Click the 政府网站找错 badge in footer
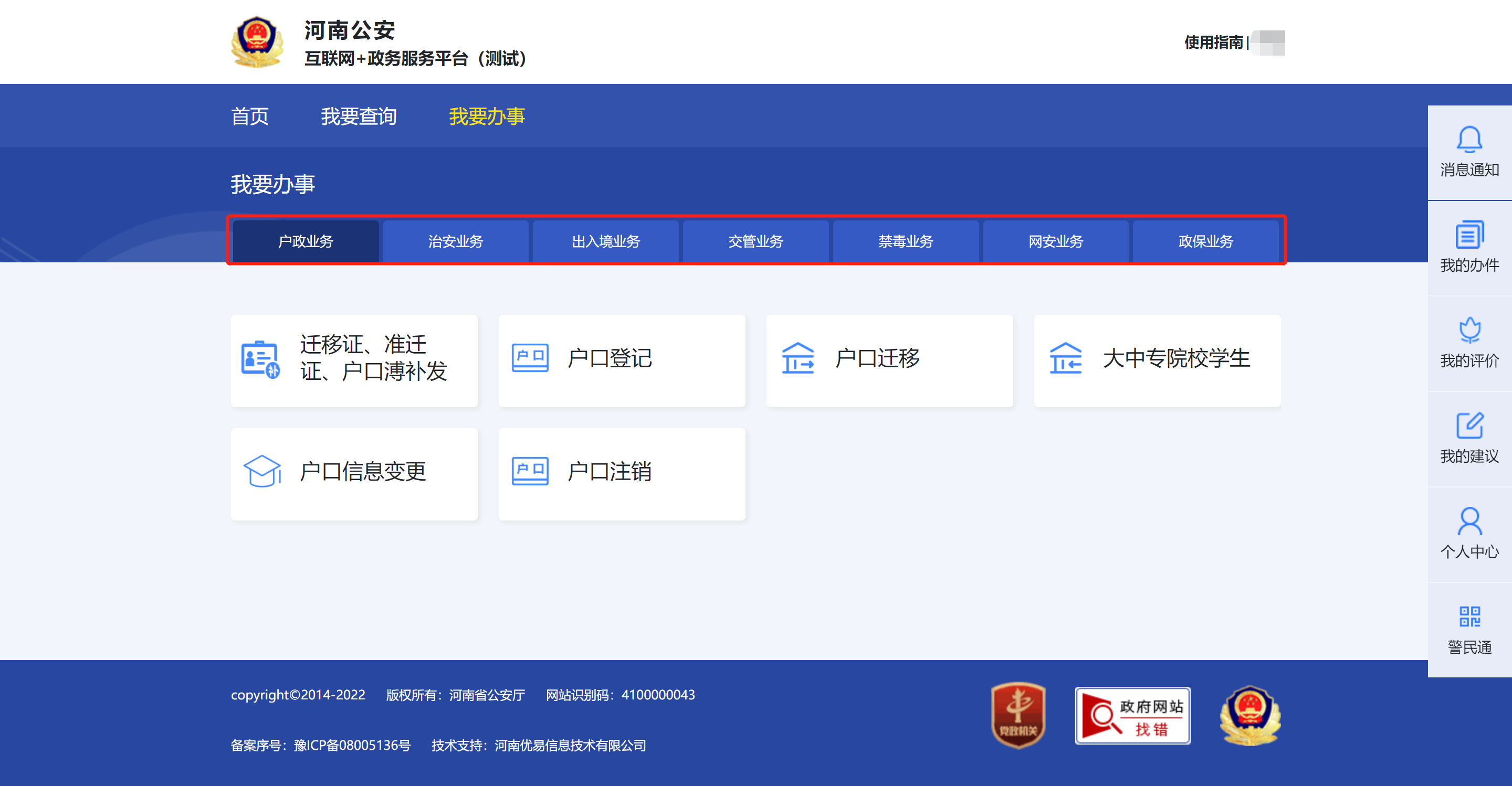The width and height of the screenshot is (1512, 786). [x=1132, y=716]
